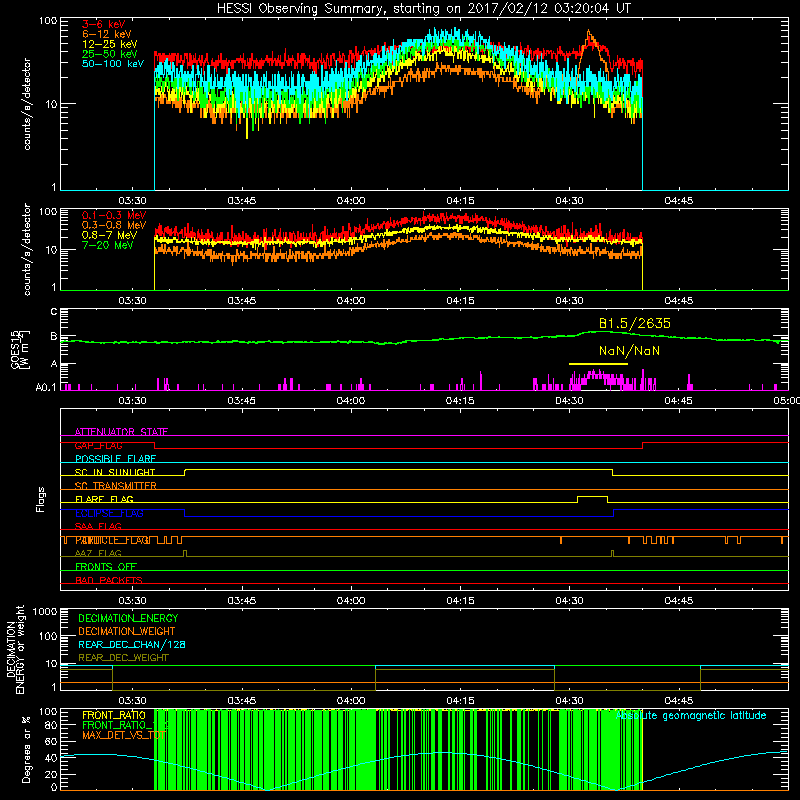
Task: Select the FLARE_FLAG label
Action: (x=104, y=499)
